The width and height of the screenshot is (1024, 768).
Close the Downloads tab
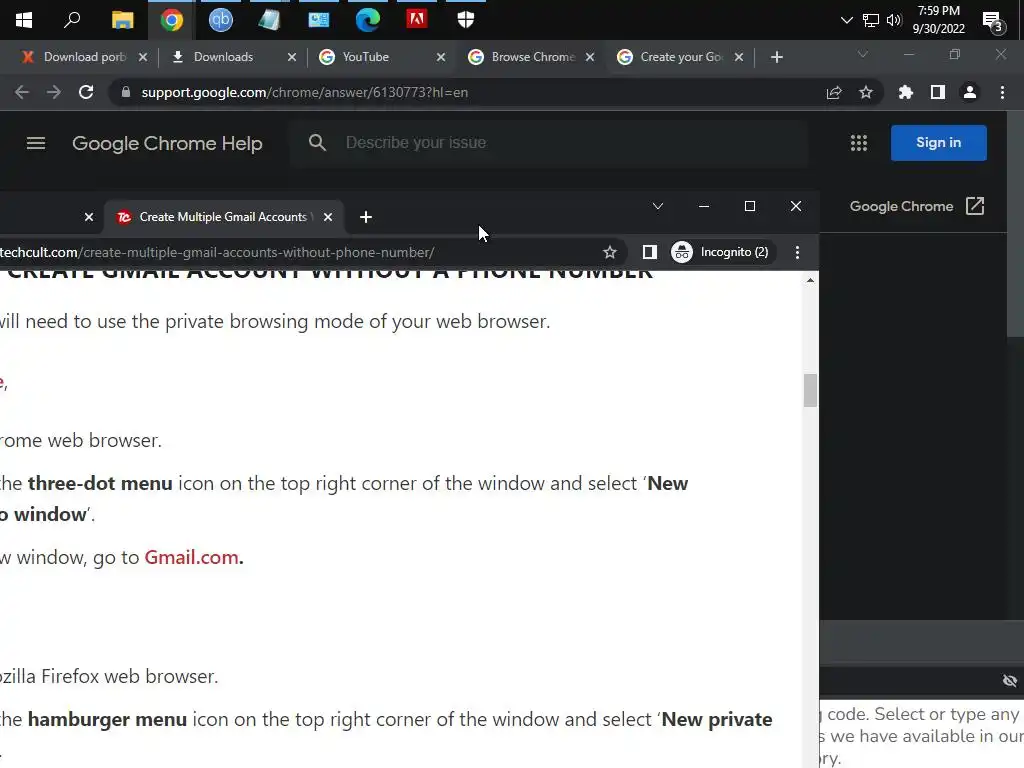(292, 57)
